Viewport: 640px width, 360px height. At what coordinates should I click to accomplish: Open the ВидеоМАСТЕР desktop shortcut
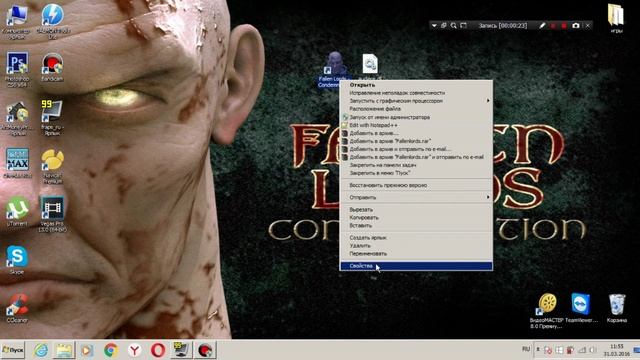click(x=547, y=310)
